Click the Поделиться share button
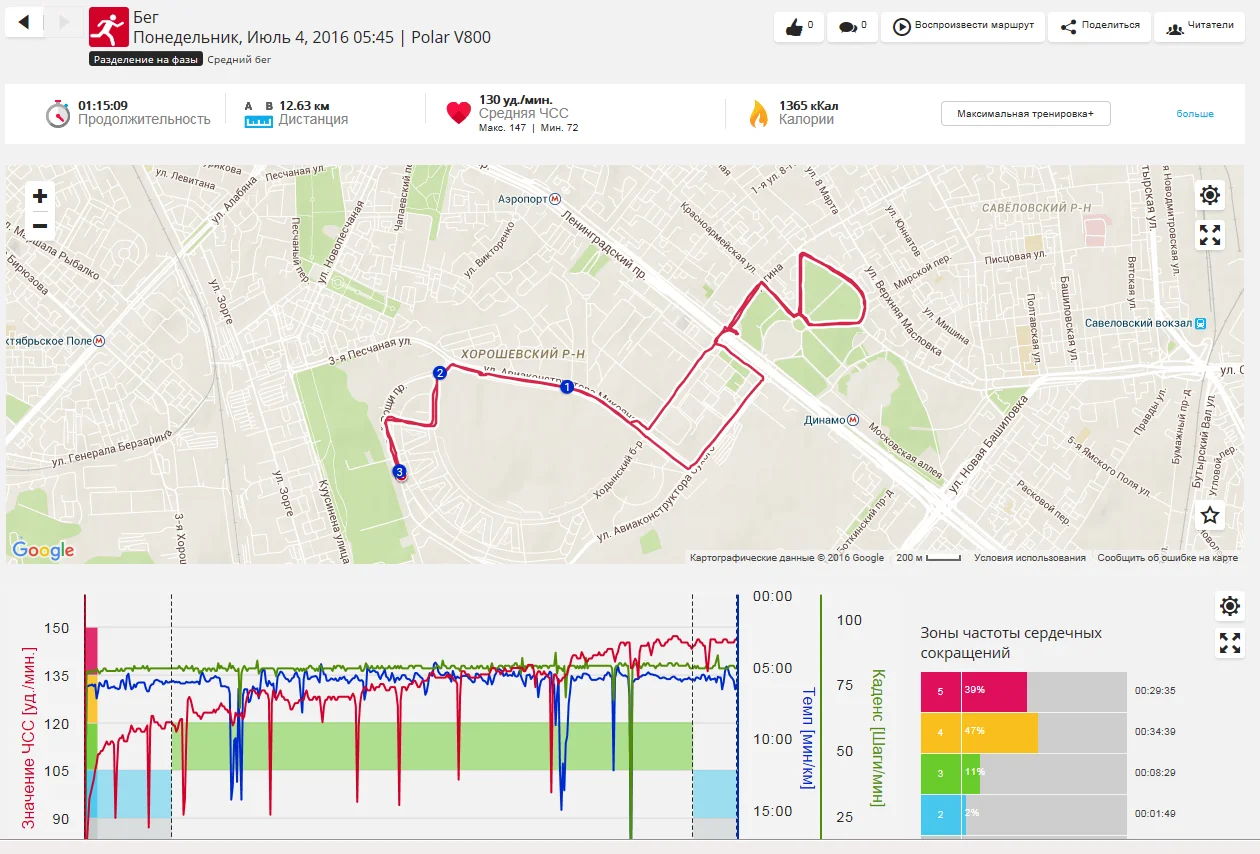Viewport: 1260px width, 854px height. tap(1099, 27)
